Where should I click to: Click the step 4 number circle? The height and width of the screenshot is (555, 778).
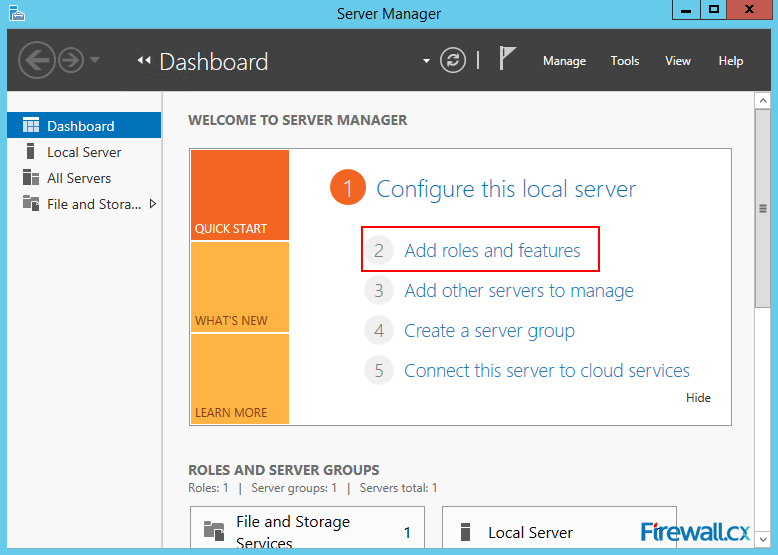[379, 331]
